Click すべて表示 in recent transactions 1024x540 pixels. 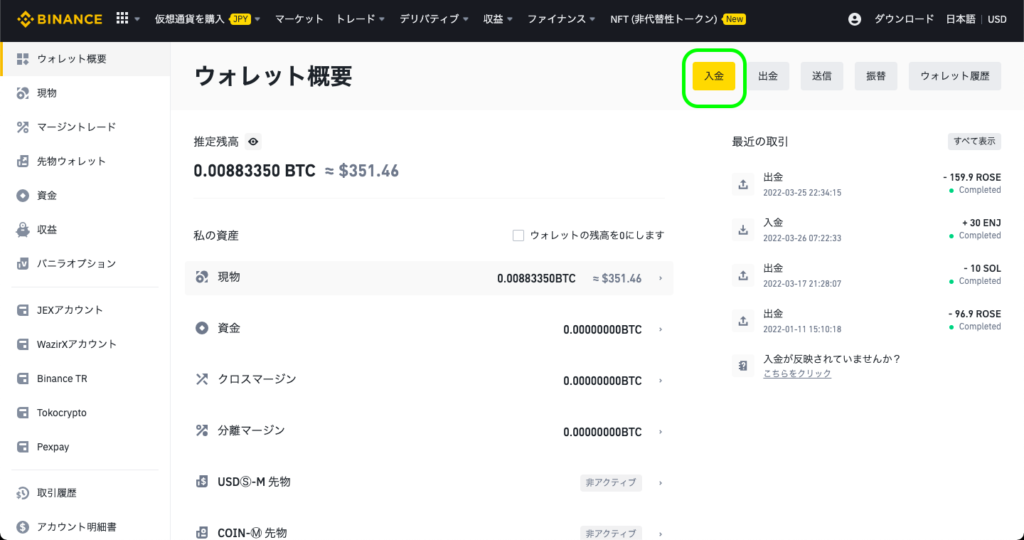(974, 141)
